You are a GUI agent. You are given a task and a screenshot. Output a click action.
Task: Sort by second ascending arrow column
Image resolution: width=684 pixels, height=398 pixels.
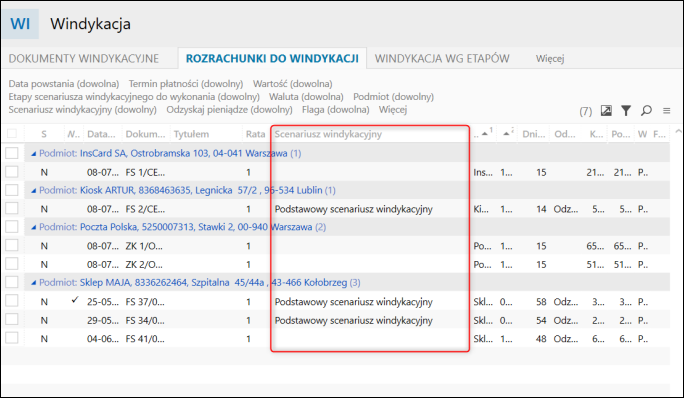click(x=507, y=134)
